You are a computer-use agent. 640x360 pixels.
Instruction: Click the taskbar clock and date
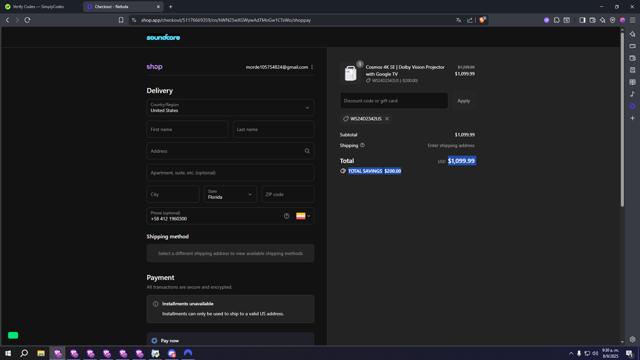[x=610, y=353]
